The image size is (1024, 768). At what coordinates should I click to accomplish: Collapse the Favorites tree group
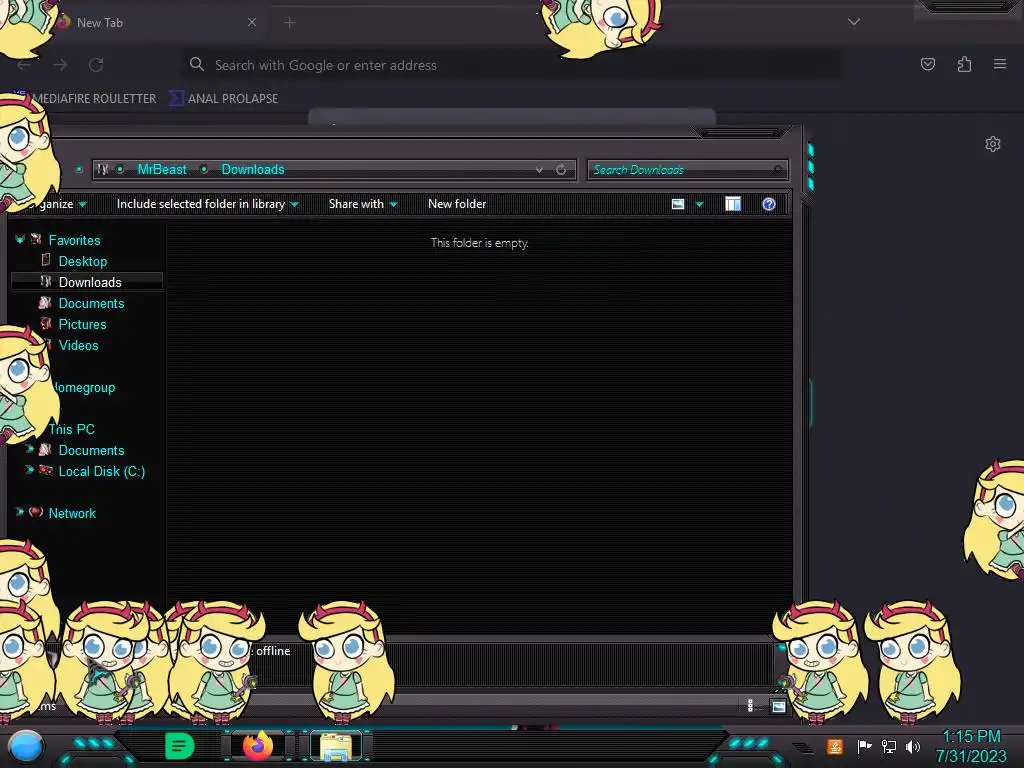[20, 240]
